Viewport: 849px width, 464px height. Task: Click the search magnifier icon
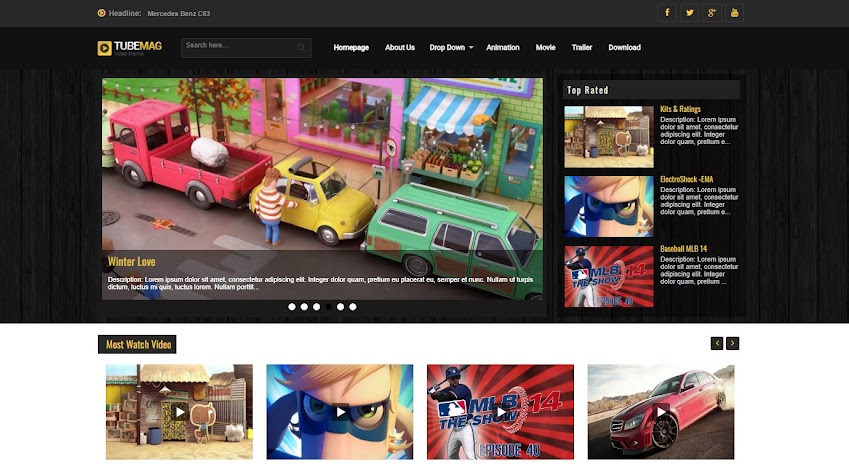click(x=301, y=48)
